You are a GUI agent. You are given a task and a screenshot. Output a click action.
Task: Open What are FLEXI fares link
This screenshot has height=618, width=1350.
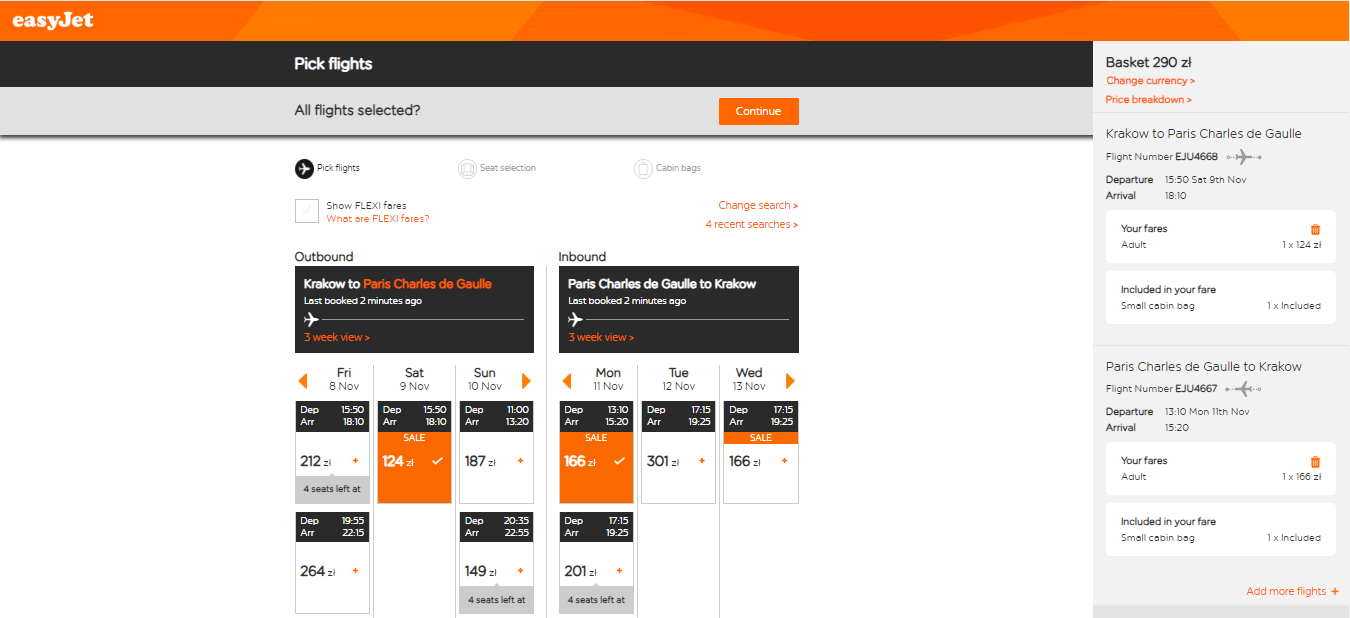point(377,219)
